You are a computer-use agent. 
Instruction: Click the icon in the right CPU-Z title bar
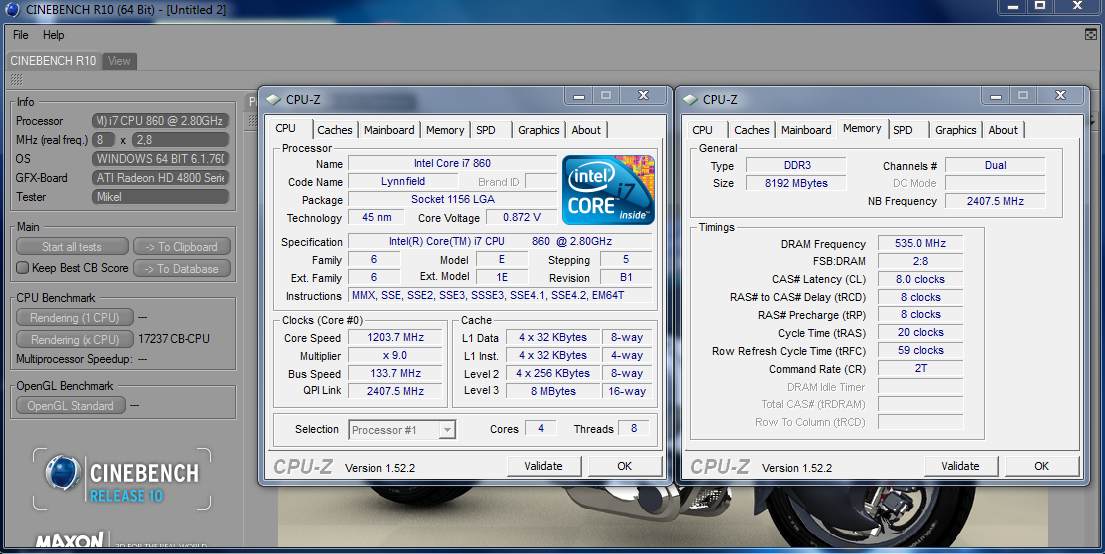click(691, 100)
